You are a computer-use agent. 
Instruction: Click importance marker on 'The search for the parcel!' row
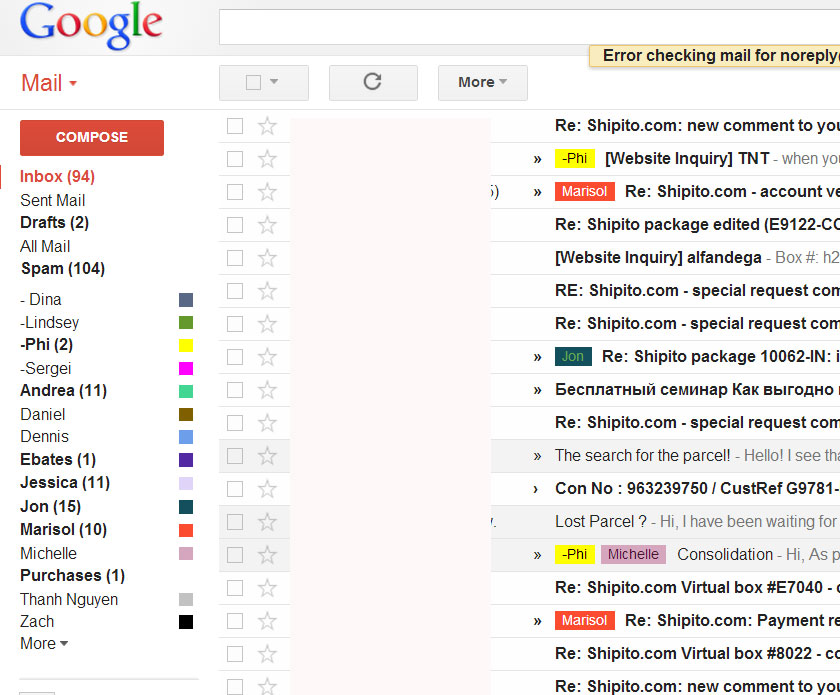(x=537, y=457)
